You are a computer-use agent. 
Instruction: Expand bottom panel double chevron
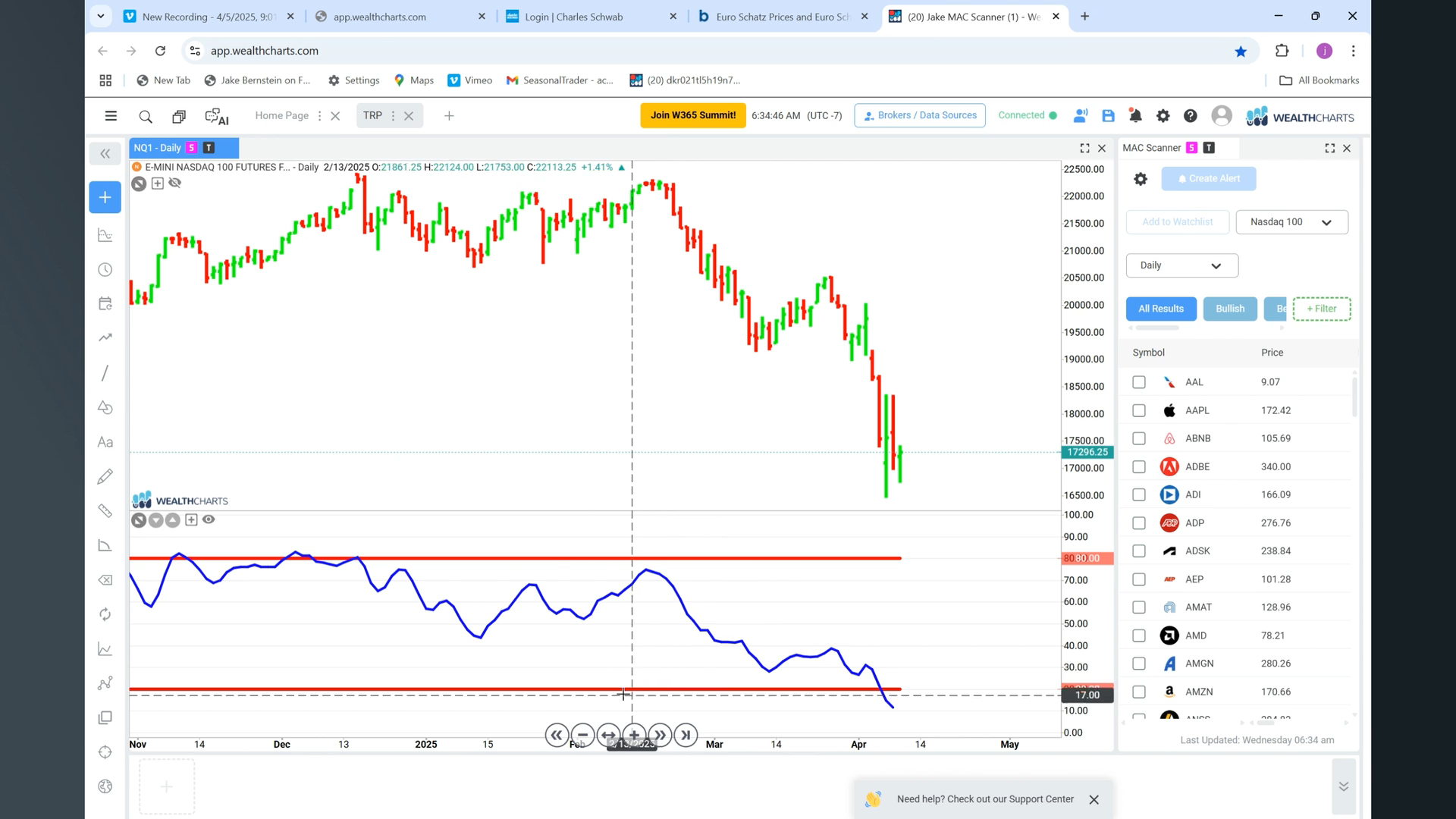pos(1344,786)
